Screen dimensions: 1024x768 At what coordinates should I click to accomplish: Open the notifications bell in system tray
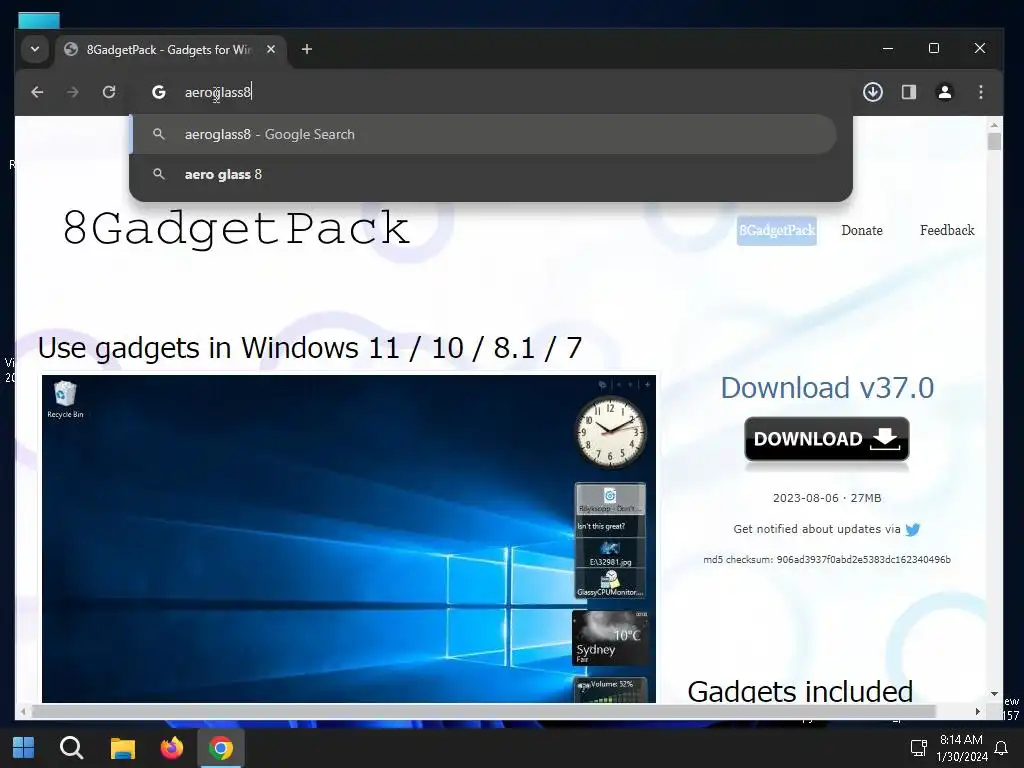pyautogui.click(x=1000, y=748)
